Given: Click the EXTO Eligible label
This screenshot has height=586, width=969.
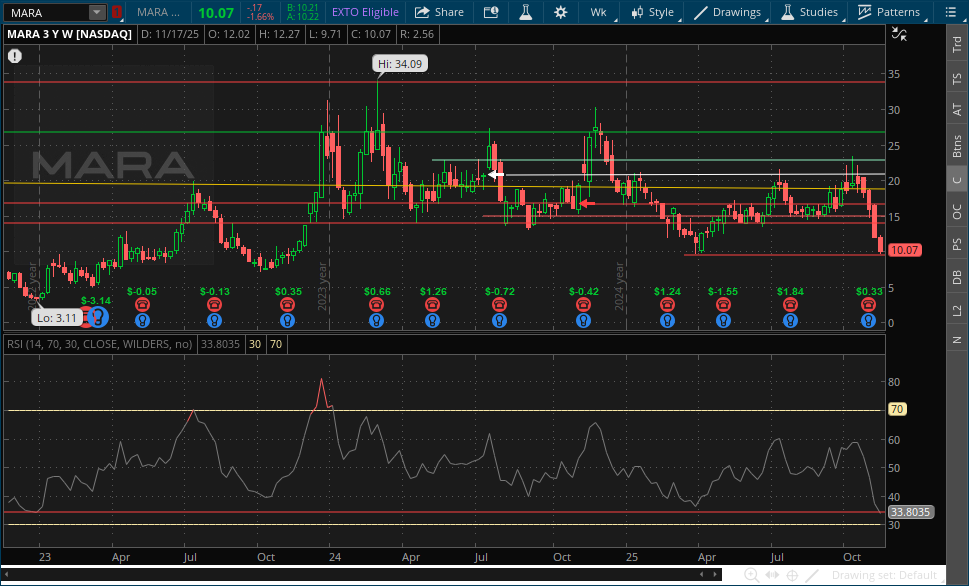Looking at the screenshot, I should pyautogui.click(x=365, y=12).
